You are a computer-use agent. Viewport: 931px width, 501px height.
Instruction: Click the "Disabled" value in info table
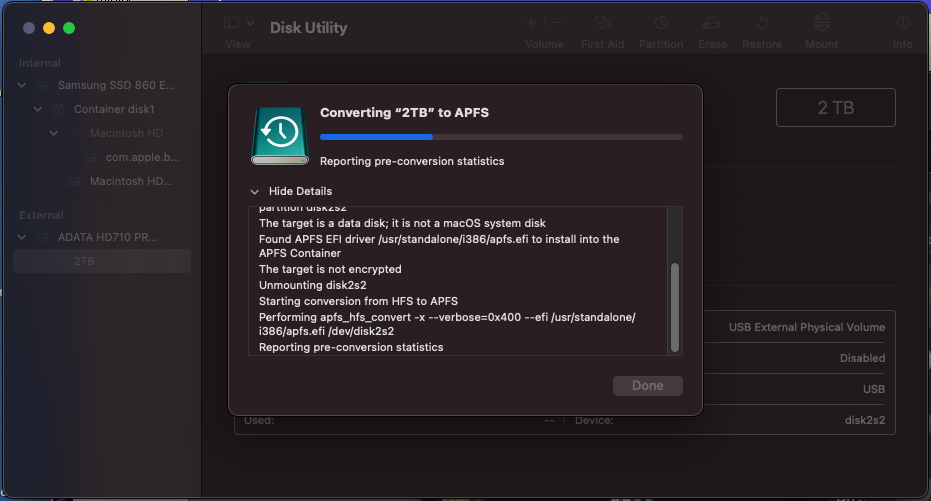pos(862,358)
